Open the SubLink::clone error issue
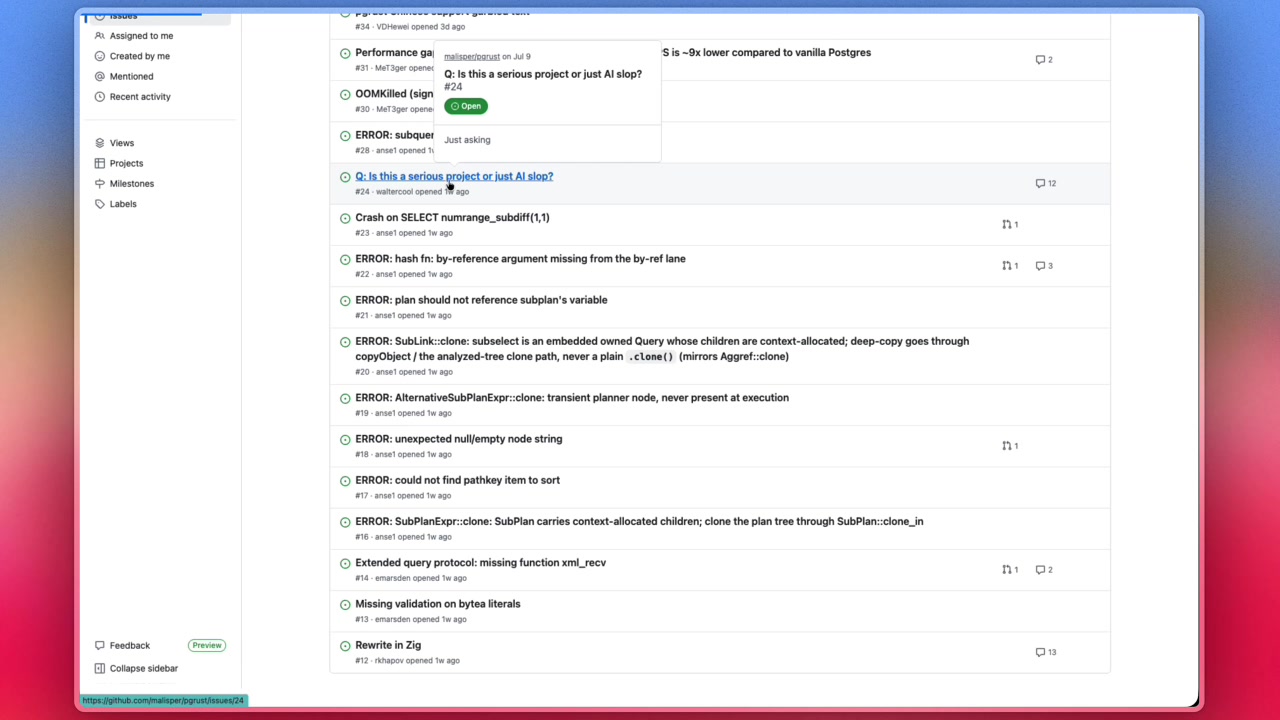1280x720 pixels. click(x=662, y=349)
